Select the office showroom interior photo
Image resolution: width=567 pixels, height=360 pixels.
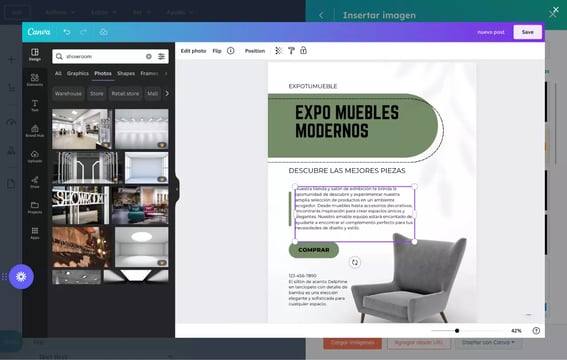(82, 129)
